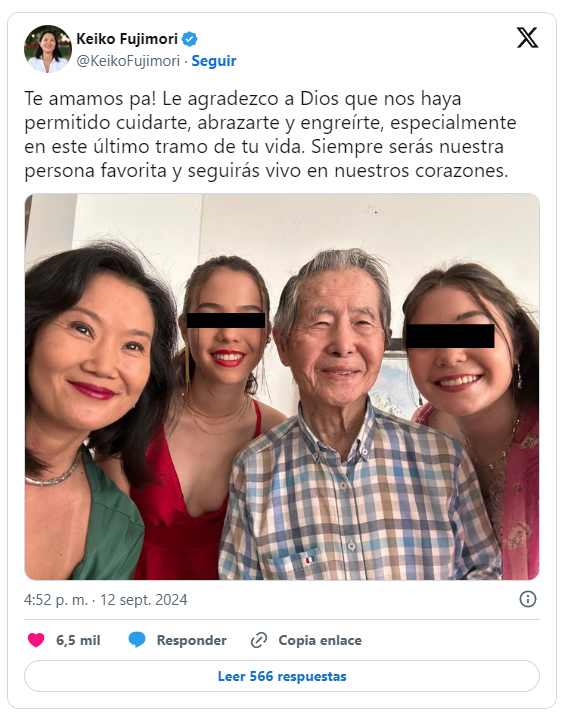Click the Keiko Fujimori display name
The width and height of the screenshot is (562, 717).
point(127,39)
